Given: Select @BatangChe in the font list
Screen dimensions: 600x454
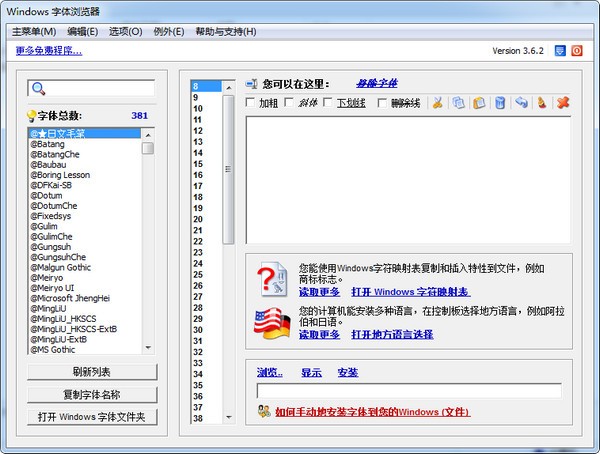Looking at the screenshot, I should tap(85, 154).
